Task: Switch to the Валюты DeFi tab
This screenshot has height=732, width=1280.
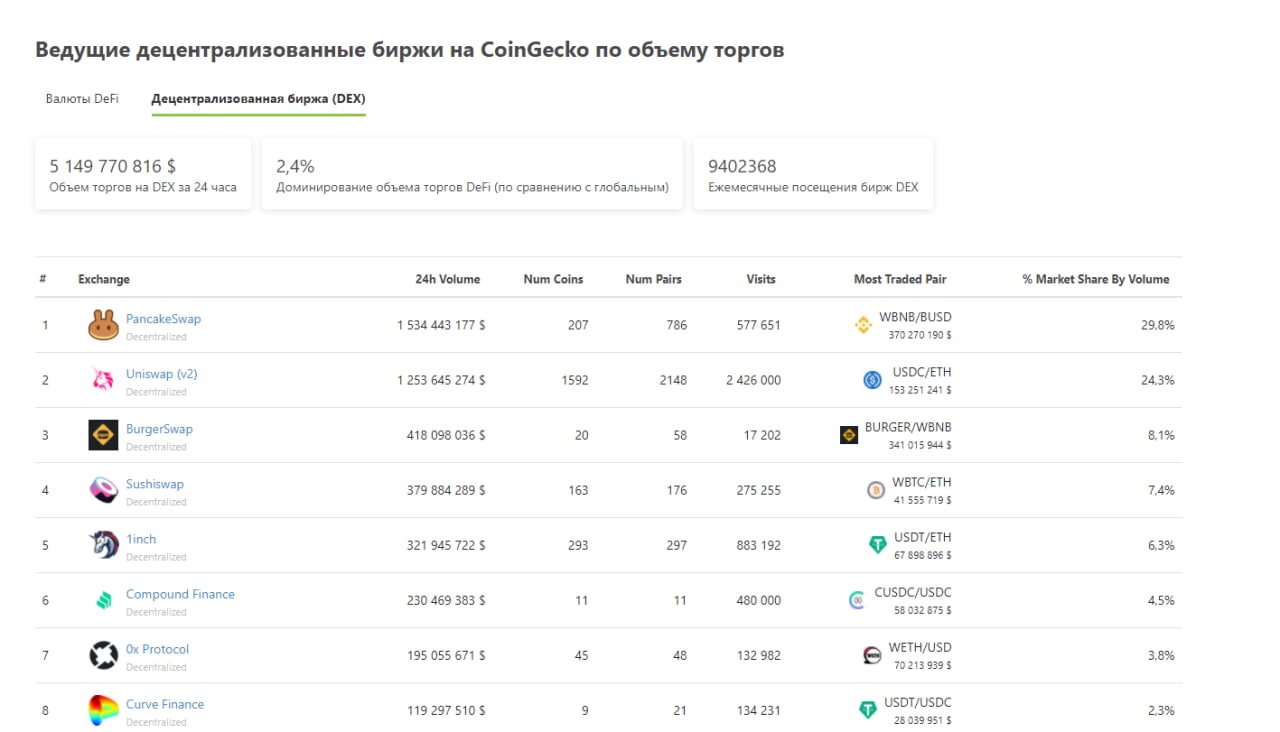Action: (82, 99)
